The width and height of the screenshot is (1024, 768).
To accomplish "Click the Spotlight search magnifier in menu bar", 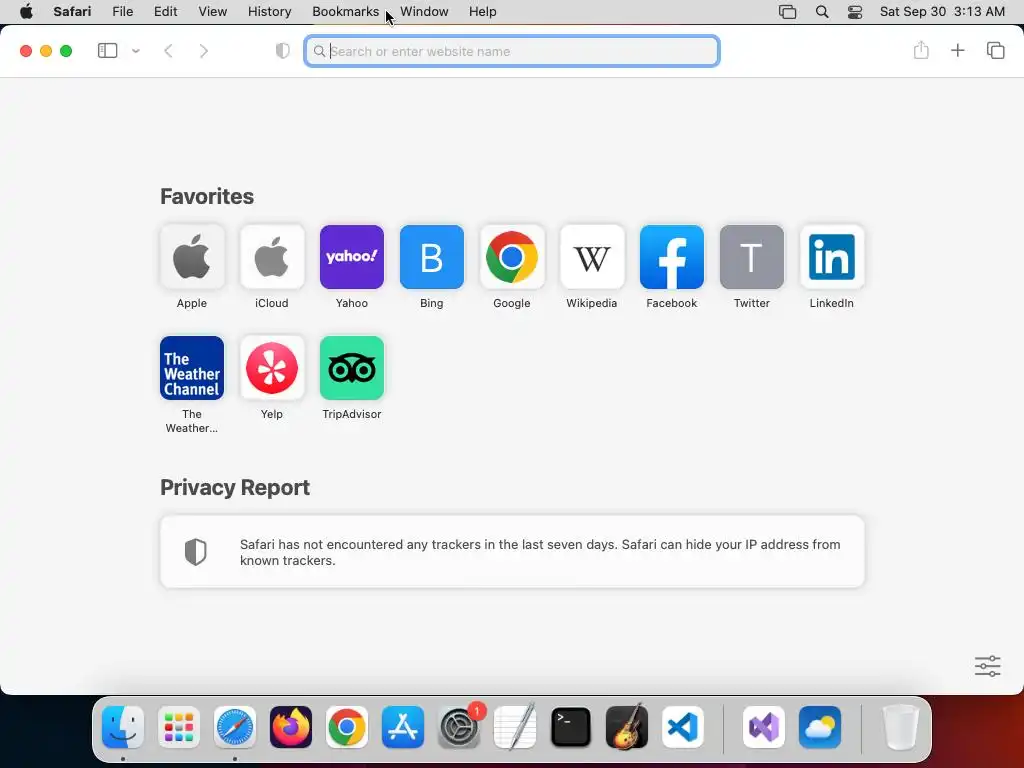I will pyautogui.click(x=822, y=12).
